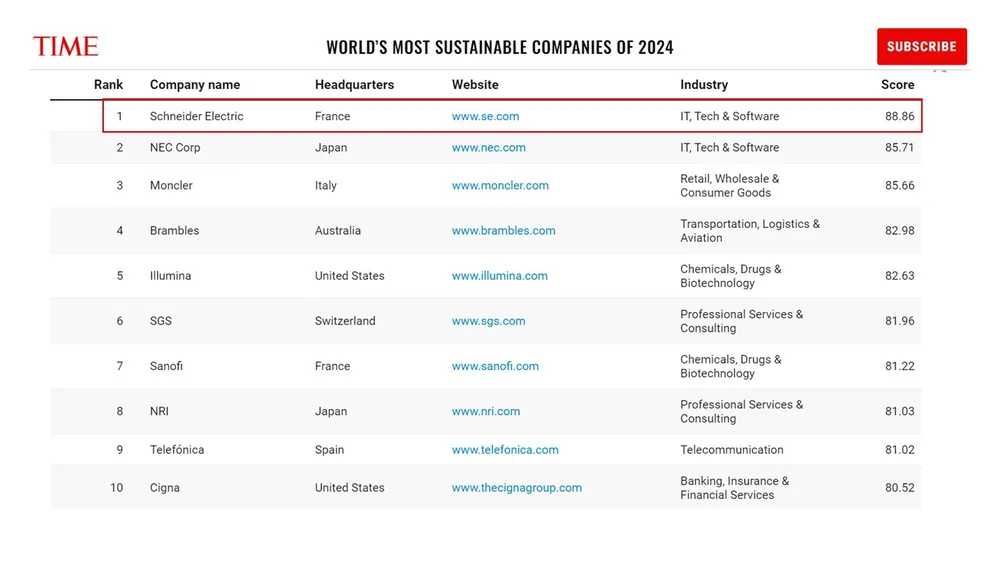Screen dimensions: 1000x562
Task: Go to www.sgs.com link
Action: click(x=488, y=321)
